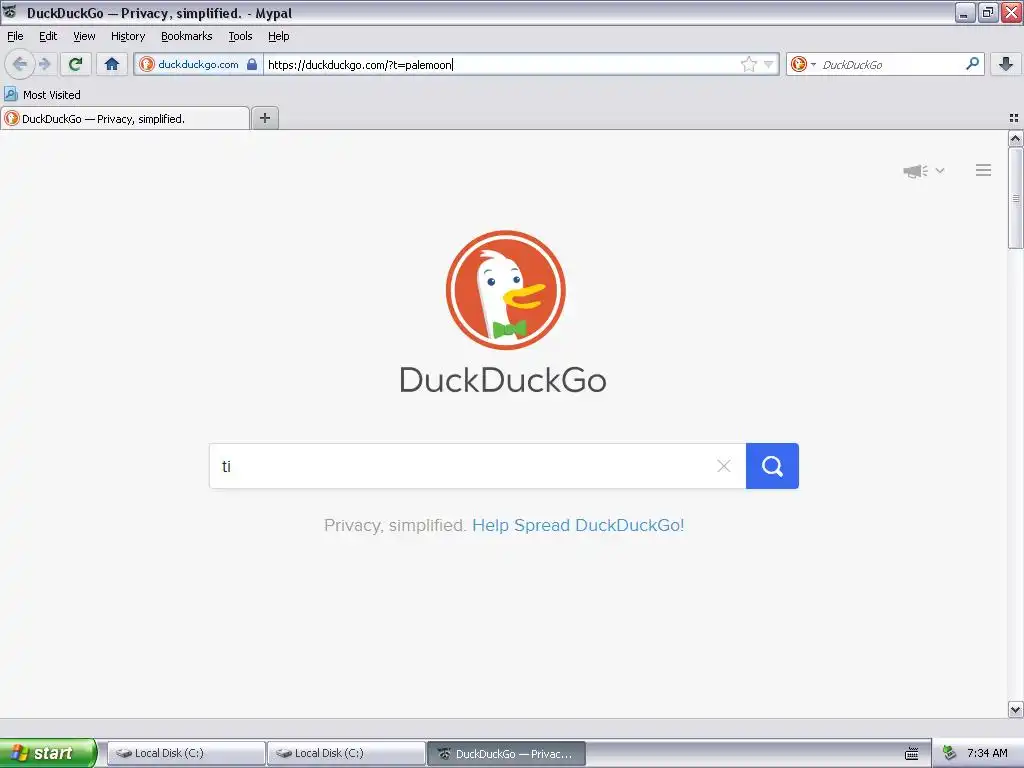Switch to the second Local Disk (C:) taskbar window
The width and height of the screenshot is (1024, 768).
[x=346, y=753]
